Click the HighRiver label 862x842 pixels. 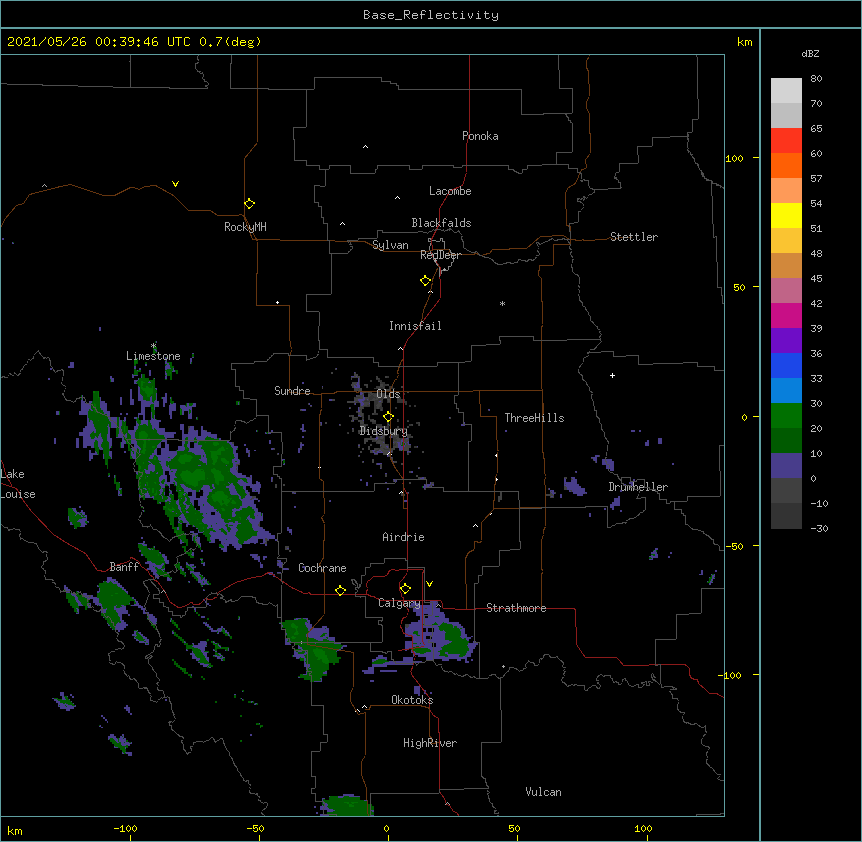click(x=430, y=743)
